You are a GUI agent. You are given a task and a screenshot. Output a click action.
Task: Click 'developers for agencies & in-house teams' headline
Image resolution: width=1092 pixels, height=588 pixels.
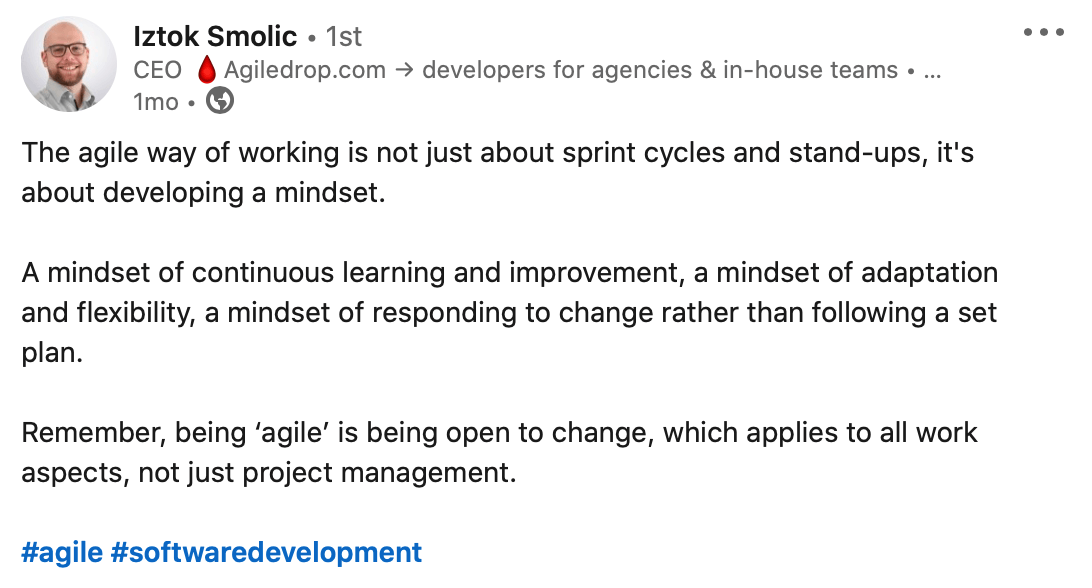(660, 70)
